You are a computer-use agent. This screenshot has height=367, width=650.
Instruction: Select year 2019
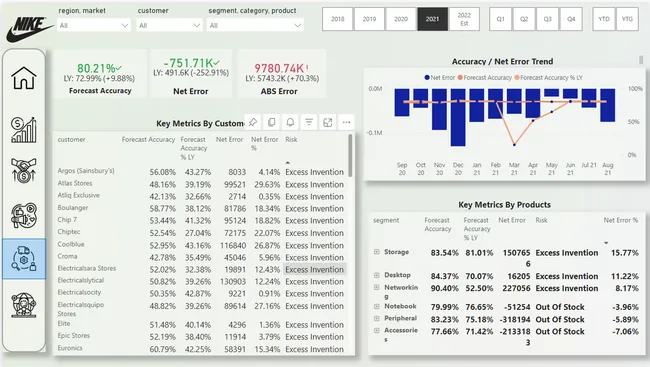click(369, 19)
